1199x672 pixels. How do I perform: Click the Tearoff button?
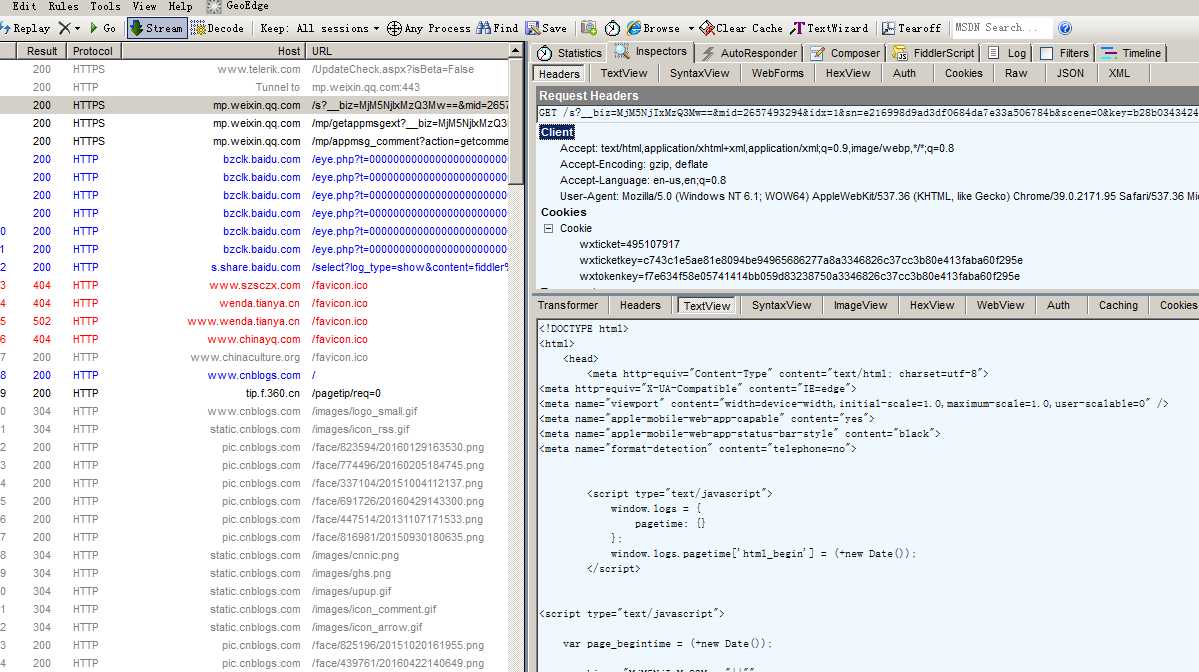911,28
